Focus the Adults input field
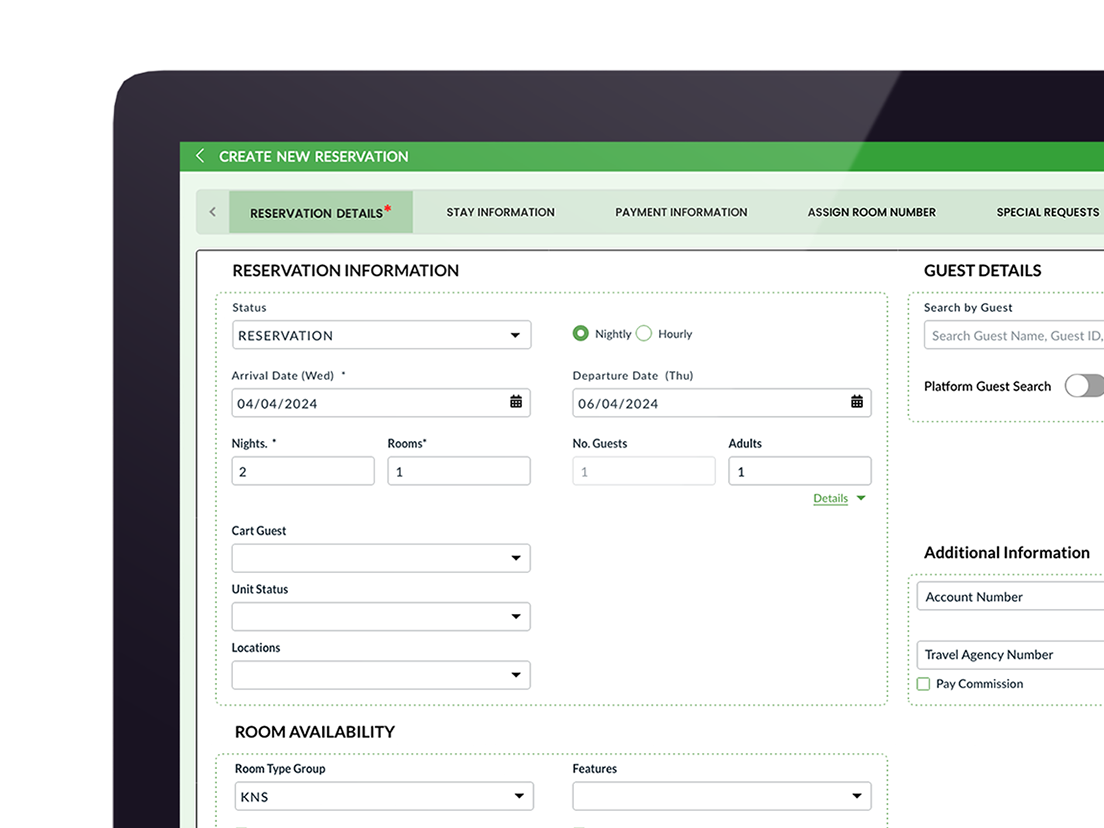The height and width of the screenshot is (828, 1104). (800, 471)
